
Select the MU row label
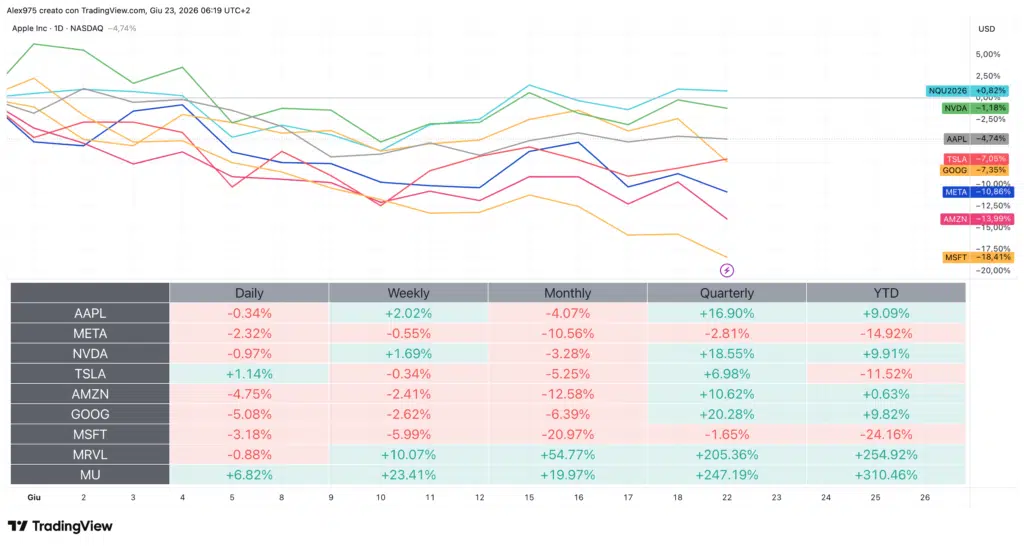coord(90,475)
